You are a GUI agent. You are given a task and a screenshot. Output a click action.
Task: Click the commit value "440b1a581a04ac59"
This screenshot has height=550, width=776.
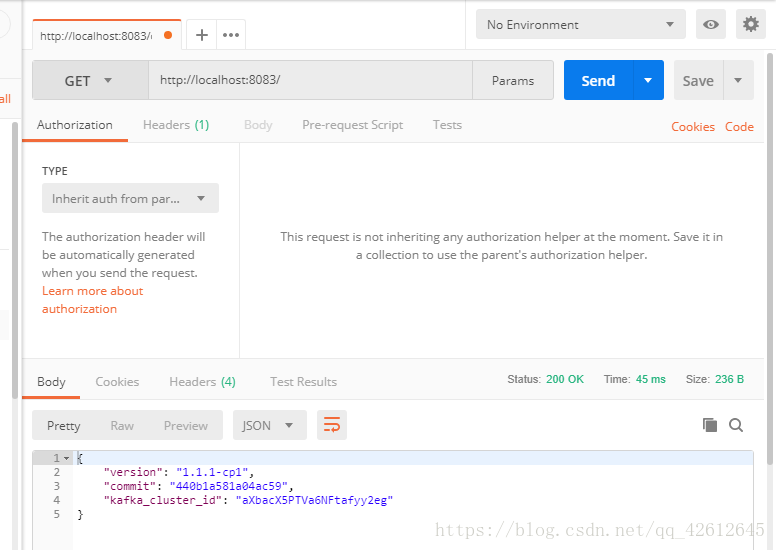point(228,486)
